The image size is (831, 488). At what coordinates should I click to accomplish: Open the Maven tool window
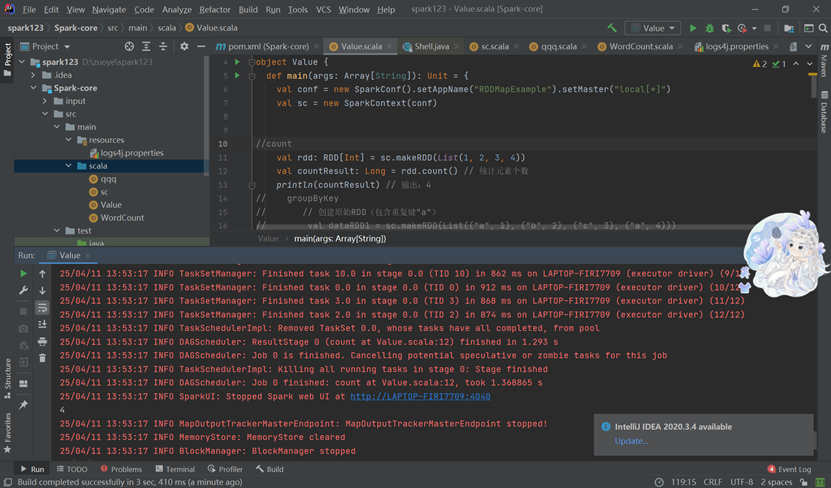pyautogui.click(x=824, y=60)
